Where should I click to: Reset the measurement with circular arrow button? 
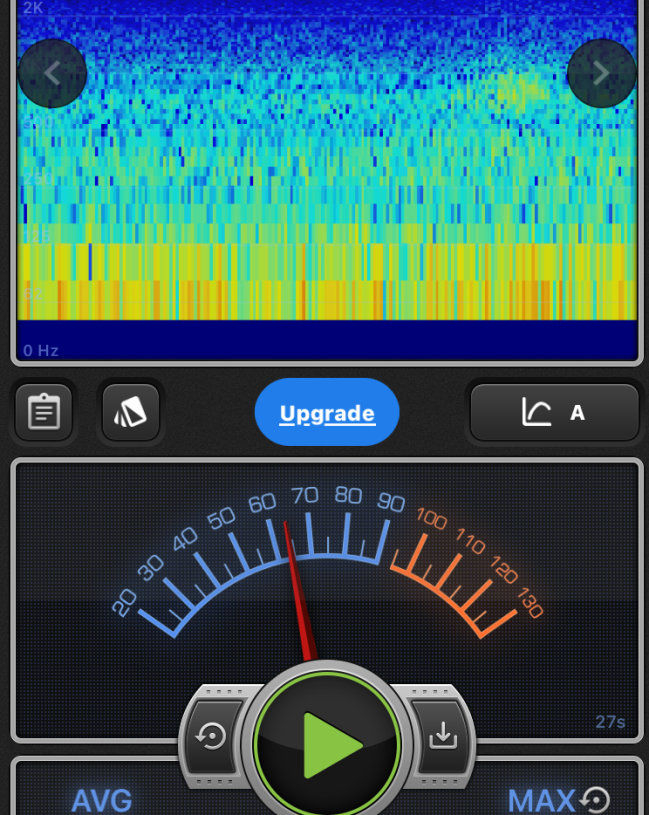[212, 737]
